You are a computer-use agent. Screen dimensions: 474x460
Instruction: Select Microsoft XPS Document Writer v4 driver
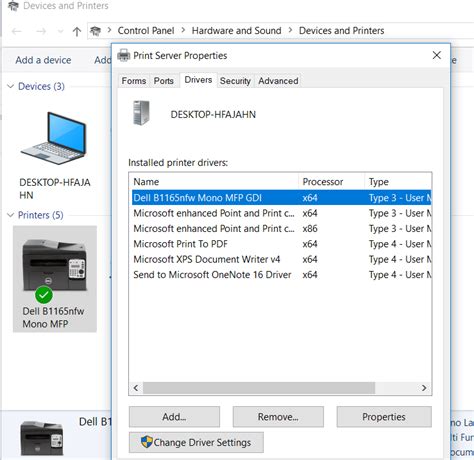point(282,259)
